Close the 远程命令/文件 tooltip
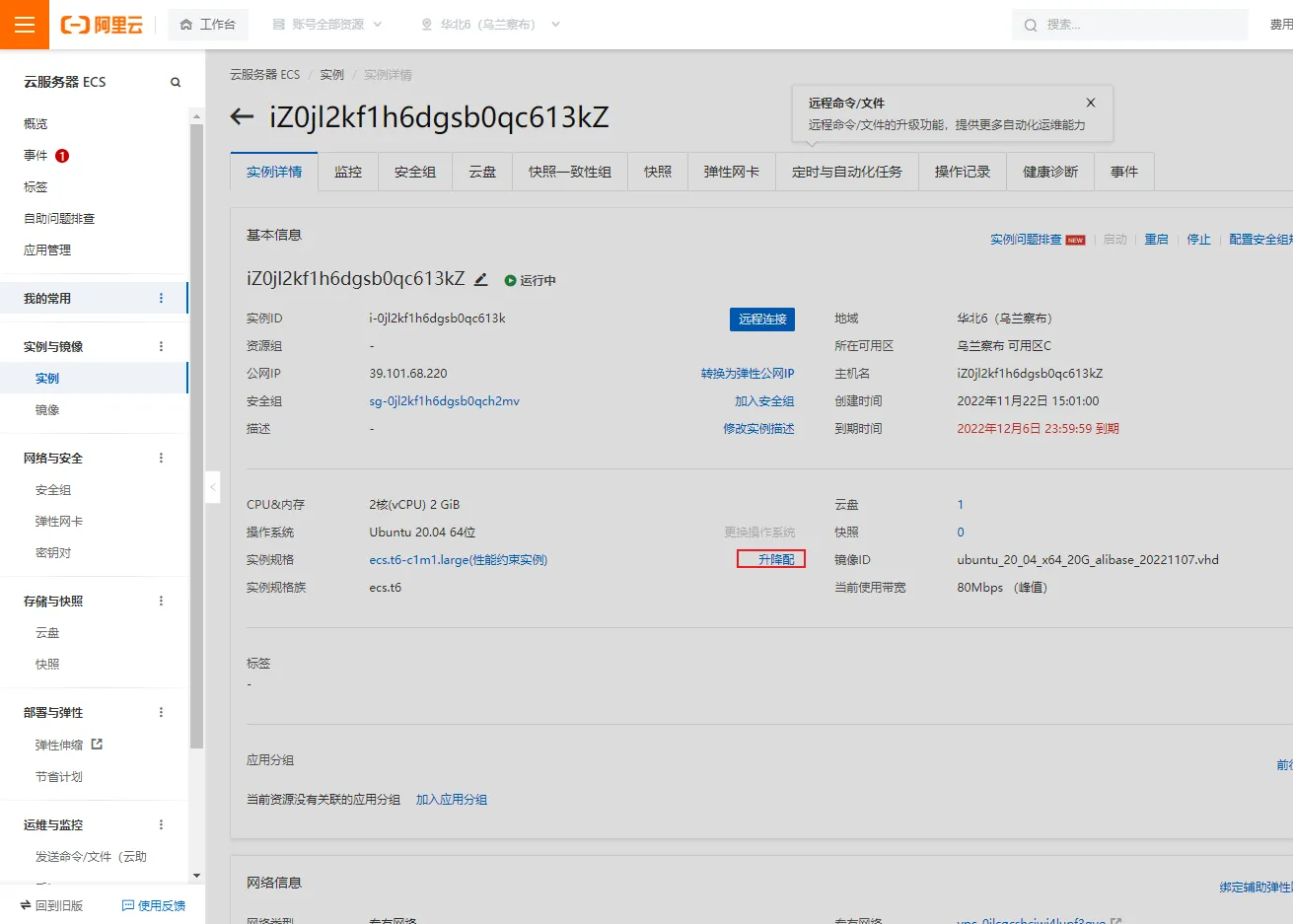This screenshot has height=924, width=1293. [x=1091, y=103]
